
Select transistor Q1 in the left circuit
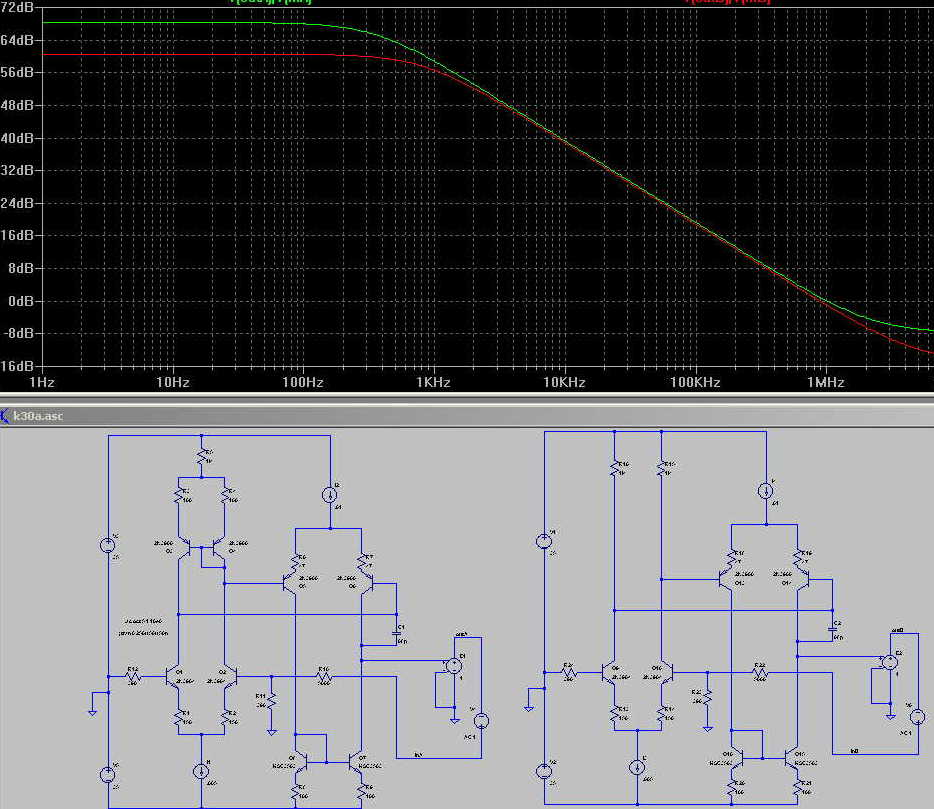(174, 677)
